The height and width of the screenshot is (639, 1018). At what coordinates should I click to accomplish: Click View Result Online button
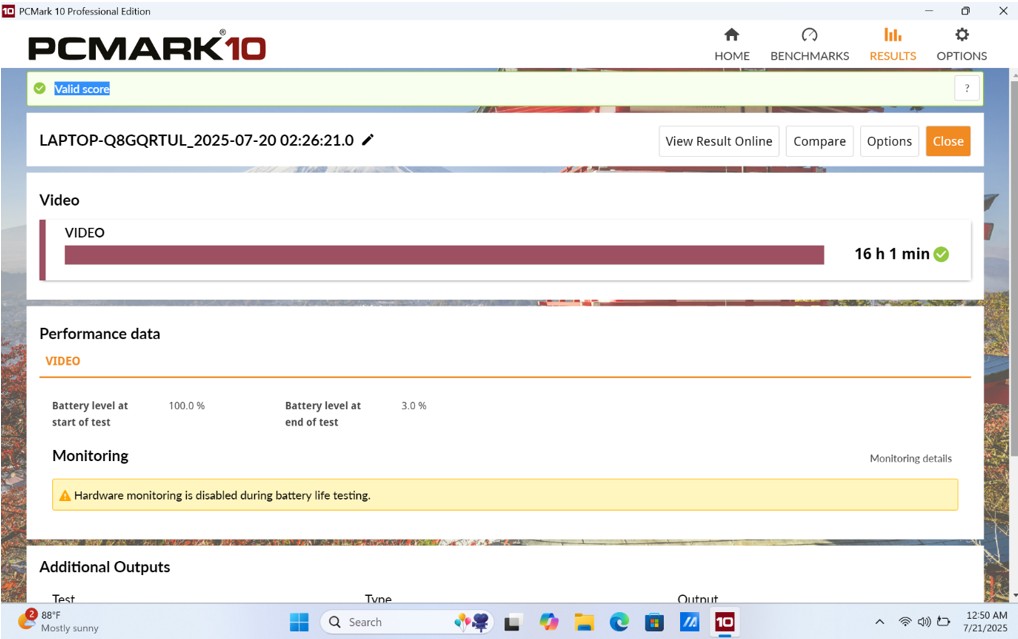(718, 141)
